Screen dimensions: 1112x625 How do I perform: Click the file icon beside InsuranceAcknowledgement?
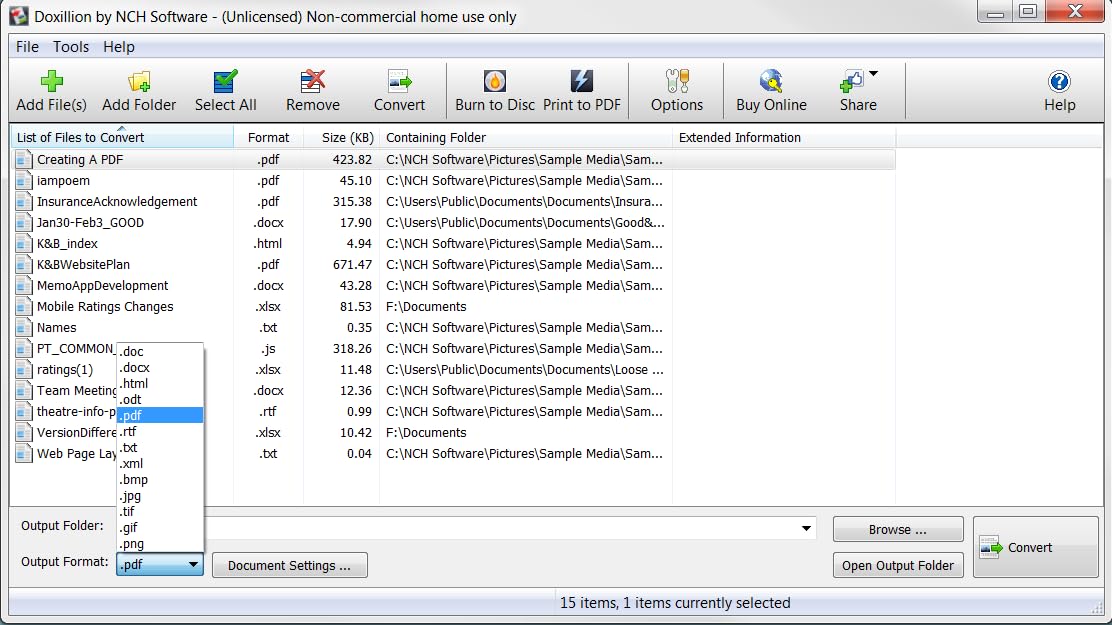pyautogui.click(x=23, y=201)
